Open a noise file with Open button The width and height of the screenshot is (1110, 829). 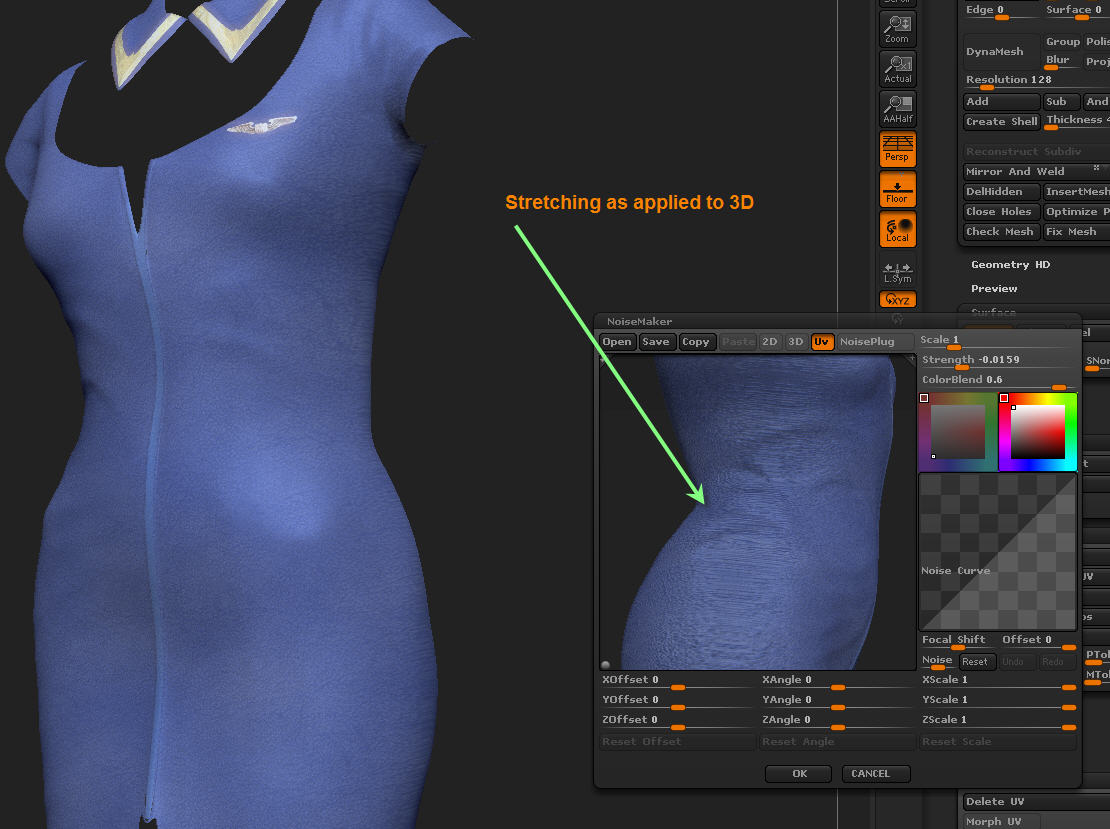point(617,342)
